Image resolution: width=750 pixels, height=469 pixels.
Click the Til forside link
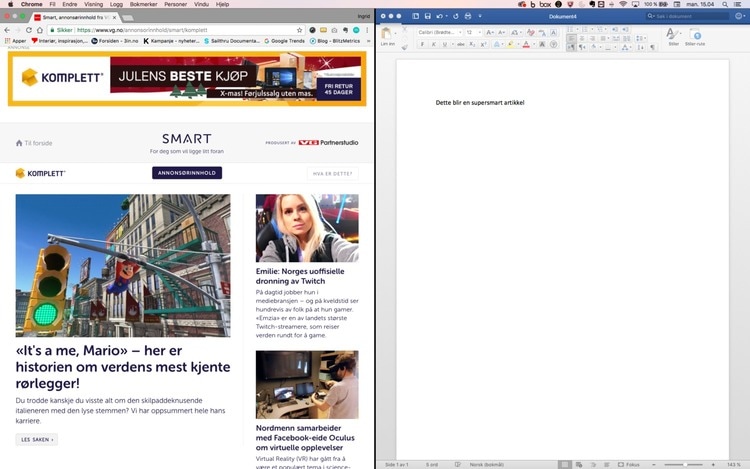tap(34, 143)
